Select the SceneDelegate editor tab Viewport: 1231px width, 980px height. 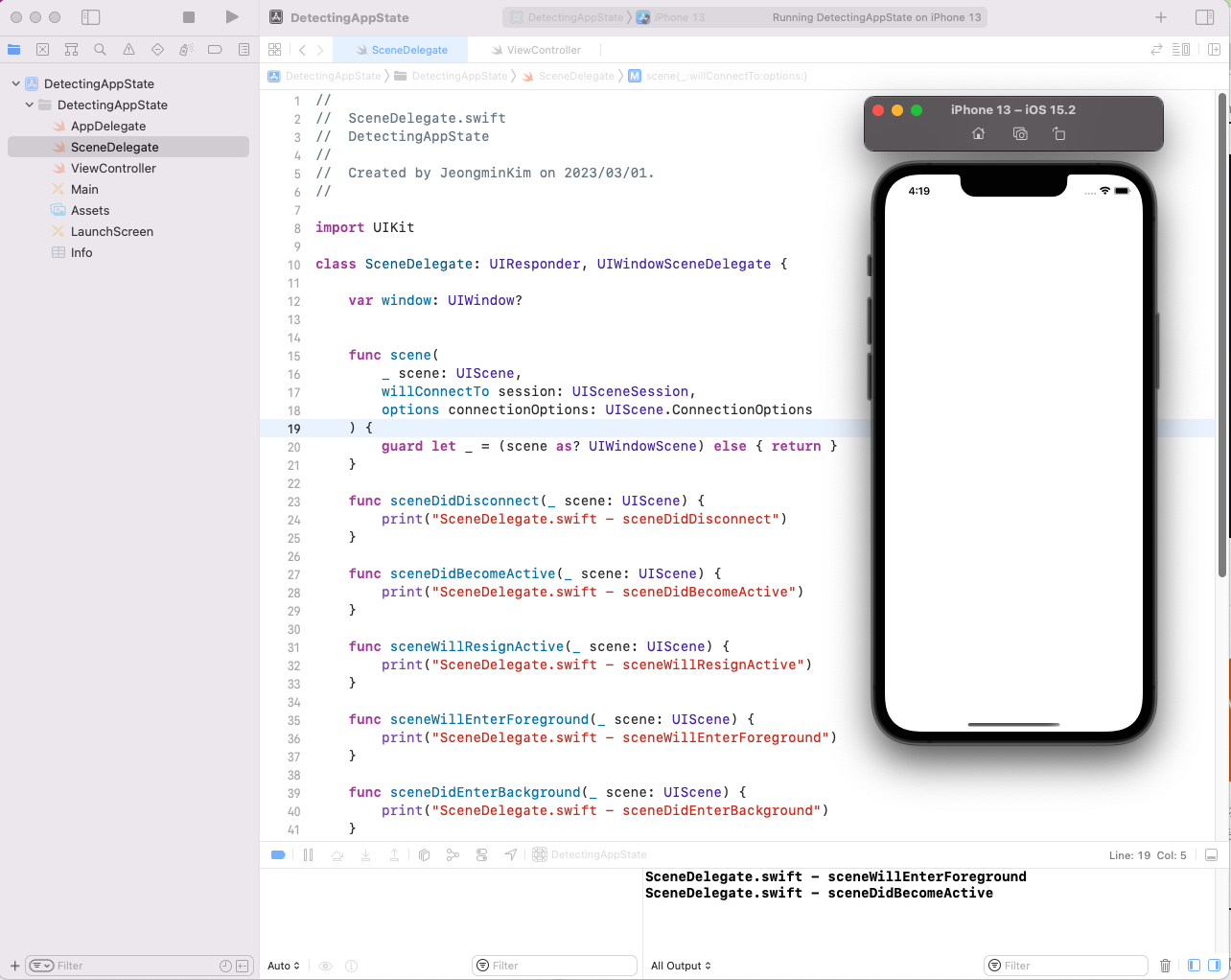click(x=402, y=50)
